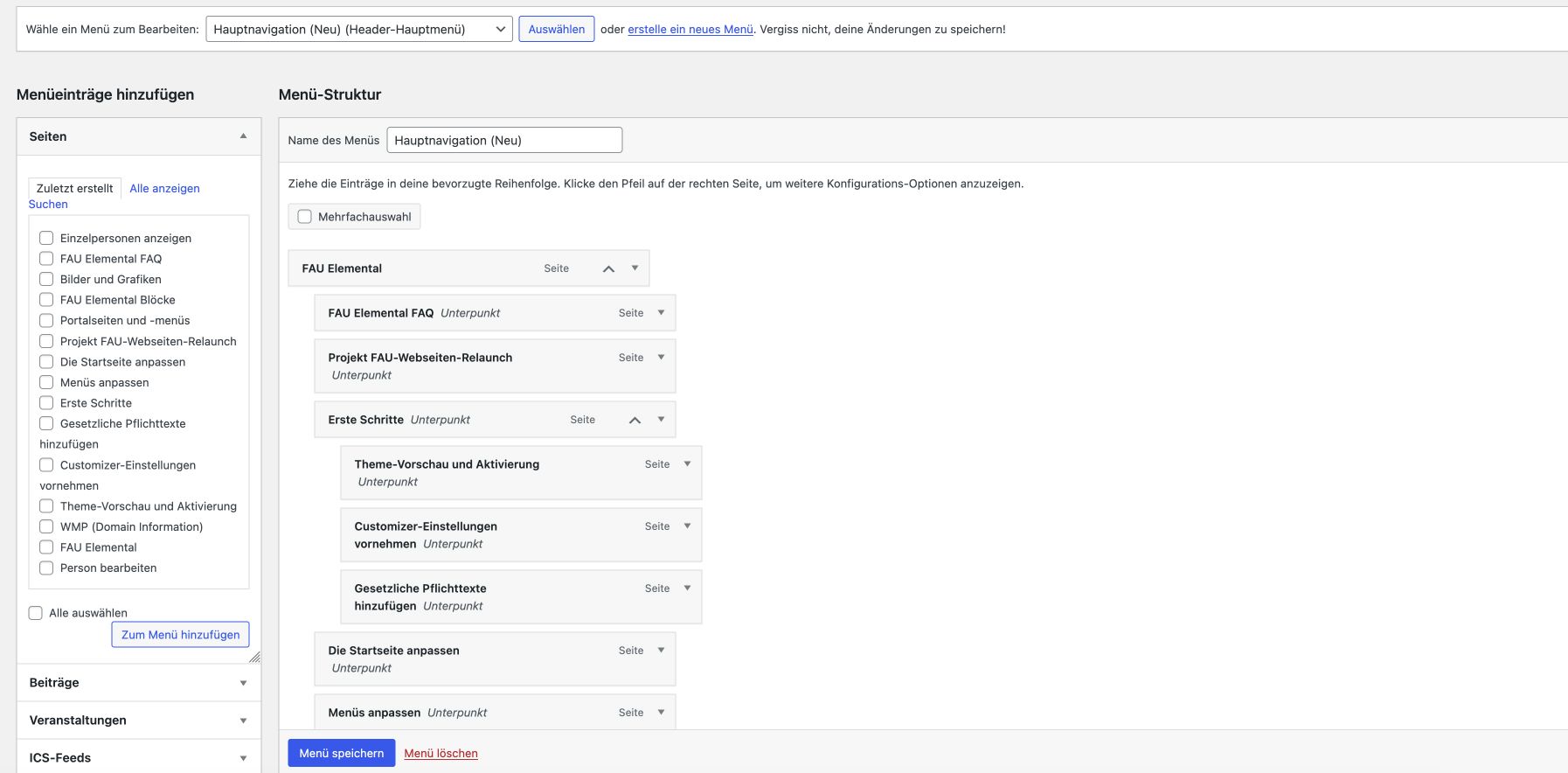Open settings arrow for FAU Elemental FAQ item
The image size is (1568, 773).
pos(661,313)
